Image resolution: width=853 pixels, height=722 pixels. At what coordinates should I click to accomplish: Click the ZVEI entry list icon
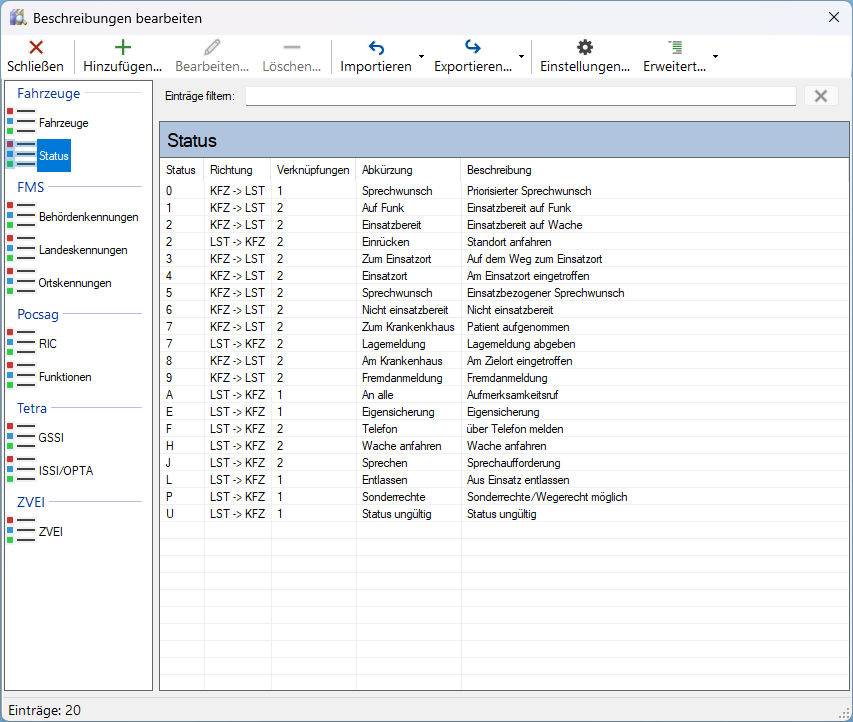pos(21,530)
